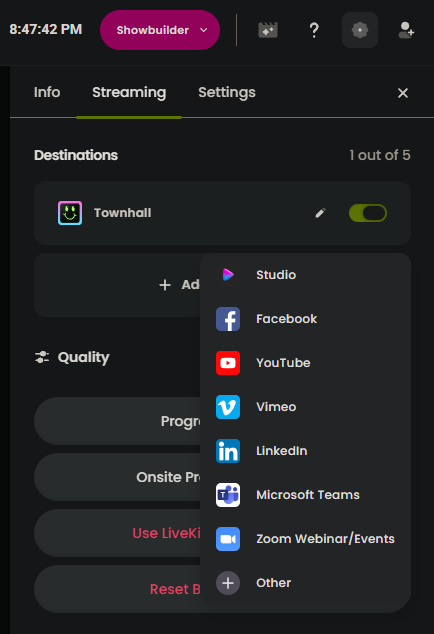
Task: Edit Townhall destination with pencil icon
Action: (x=320, y=213)
